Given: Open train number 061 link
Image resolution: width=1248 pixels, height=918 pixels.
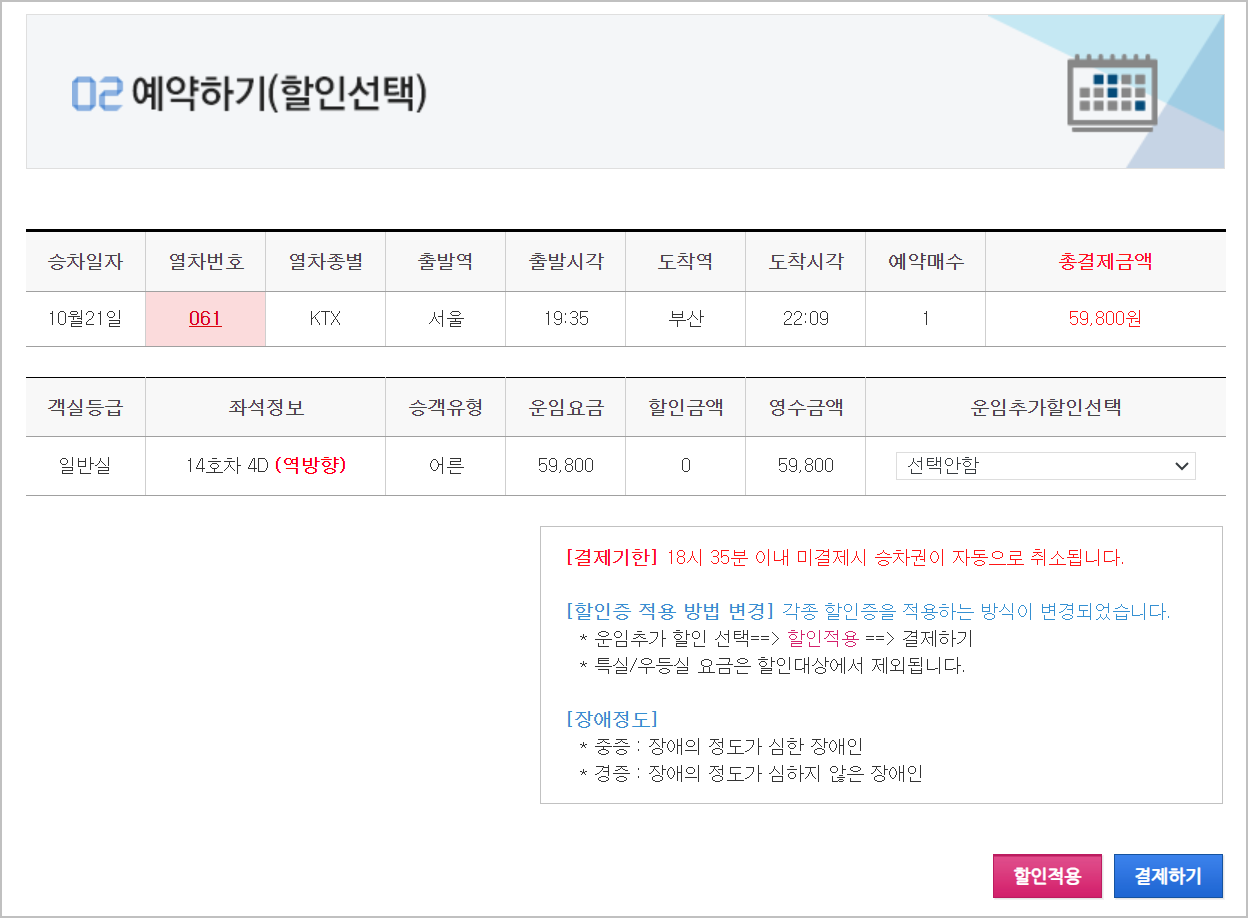Looking at the screenshot, I should pyautogui.click(x=205, y=319).
